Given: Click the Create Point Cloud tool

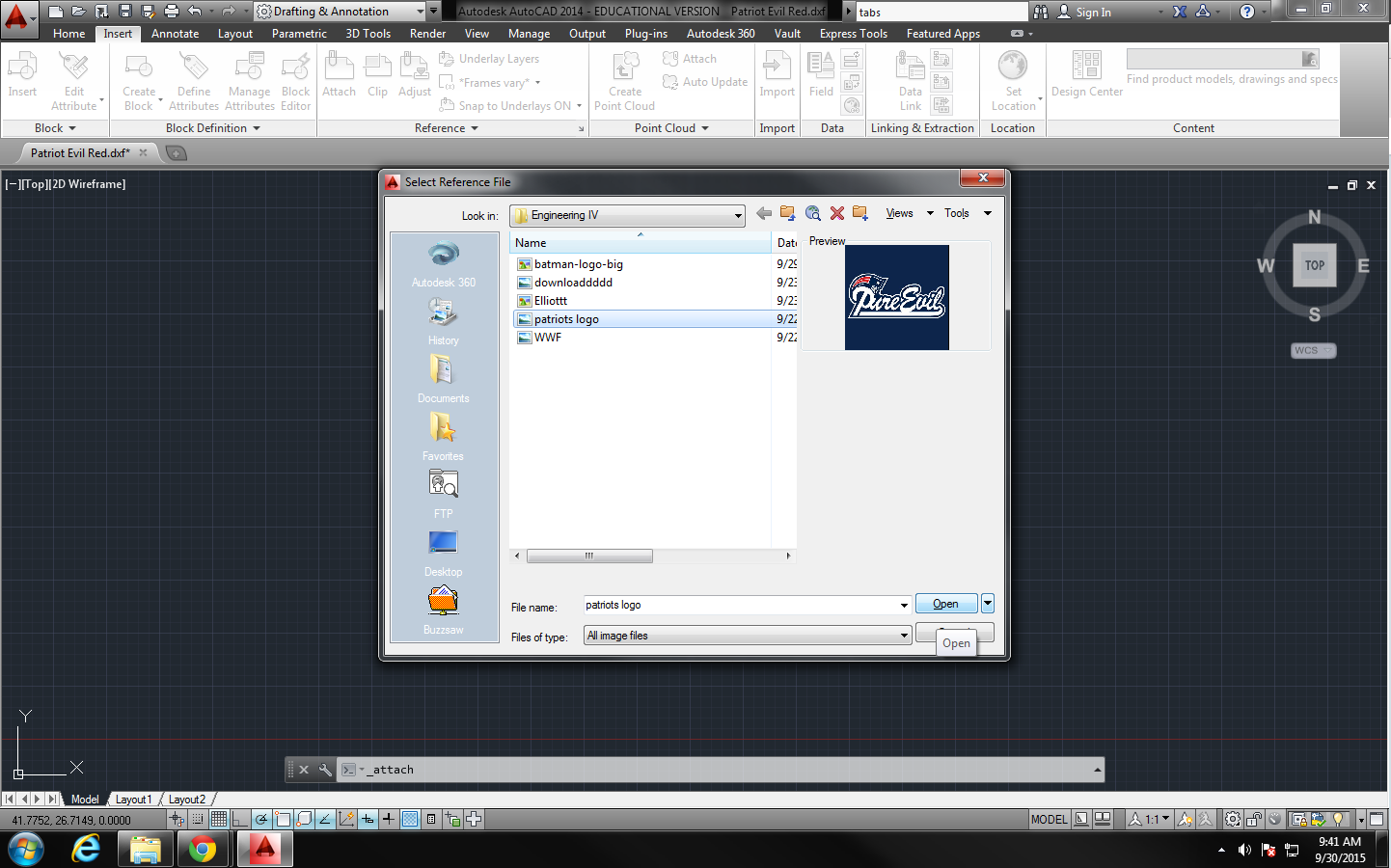Looking at the screenshot, I should tap(624, 82).
